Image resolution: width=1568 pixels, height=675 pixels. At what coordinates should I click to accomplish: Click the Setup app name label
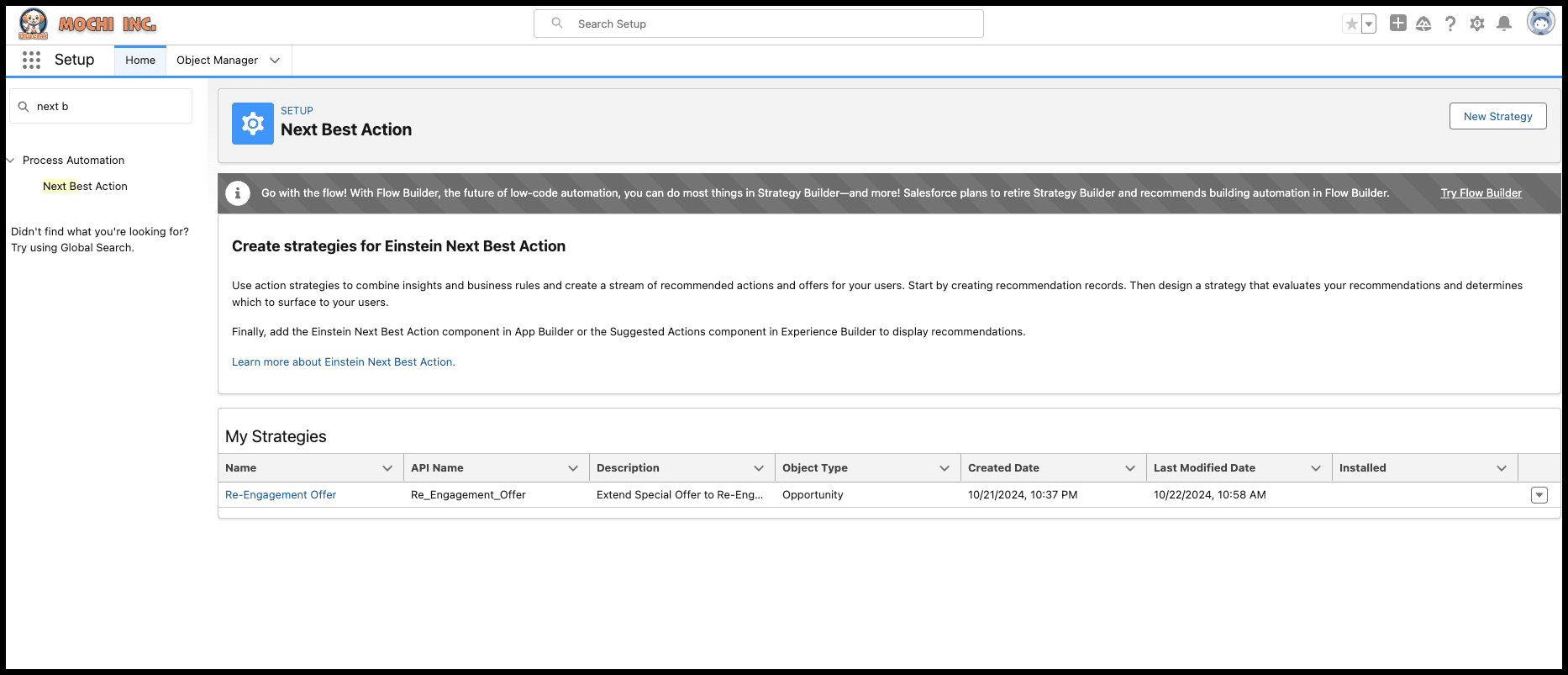coord(75,60)
